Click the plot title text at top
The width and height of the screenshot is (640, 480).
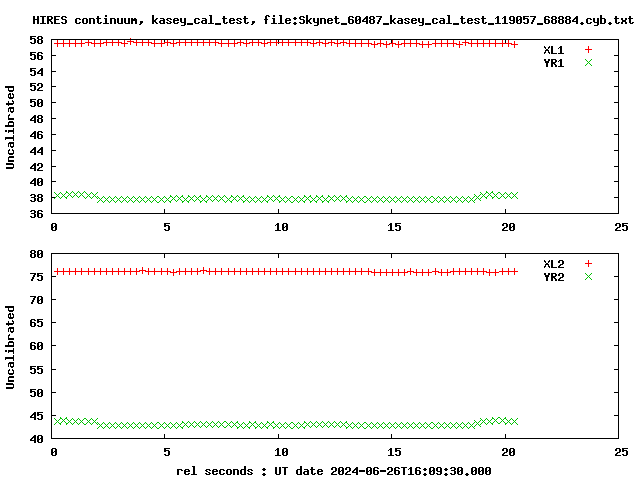[x=333, y=20]
